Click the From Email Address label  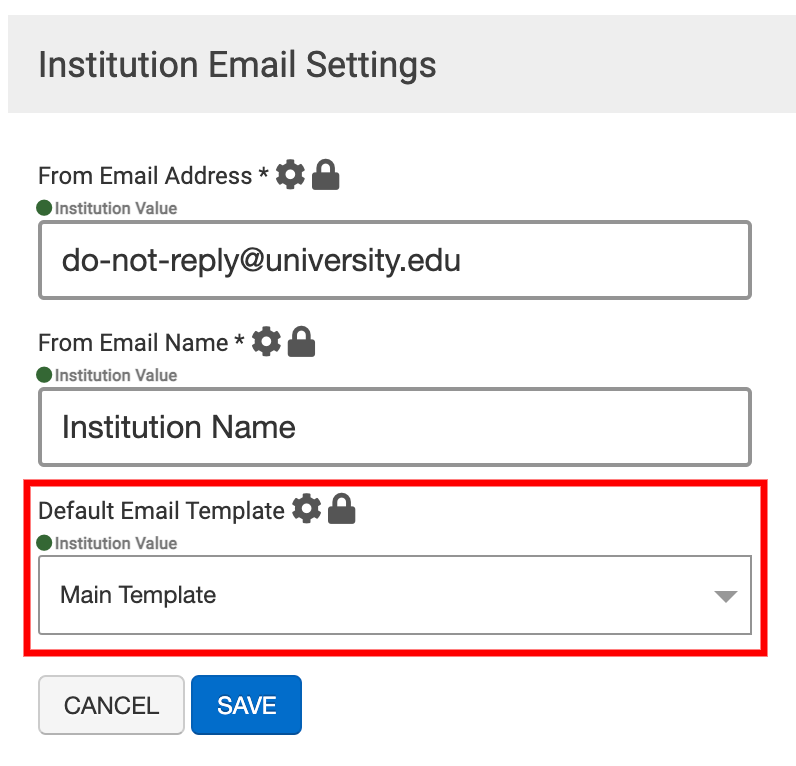point(145,176)
